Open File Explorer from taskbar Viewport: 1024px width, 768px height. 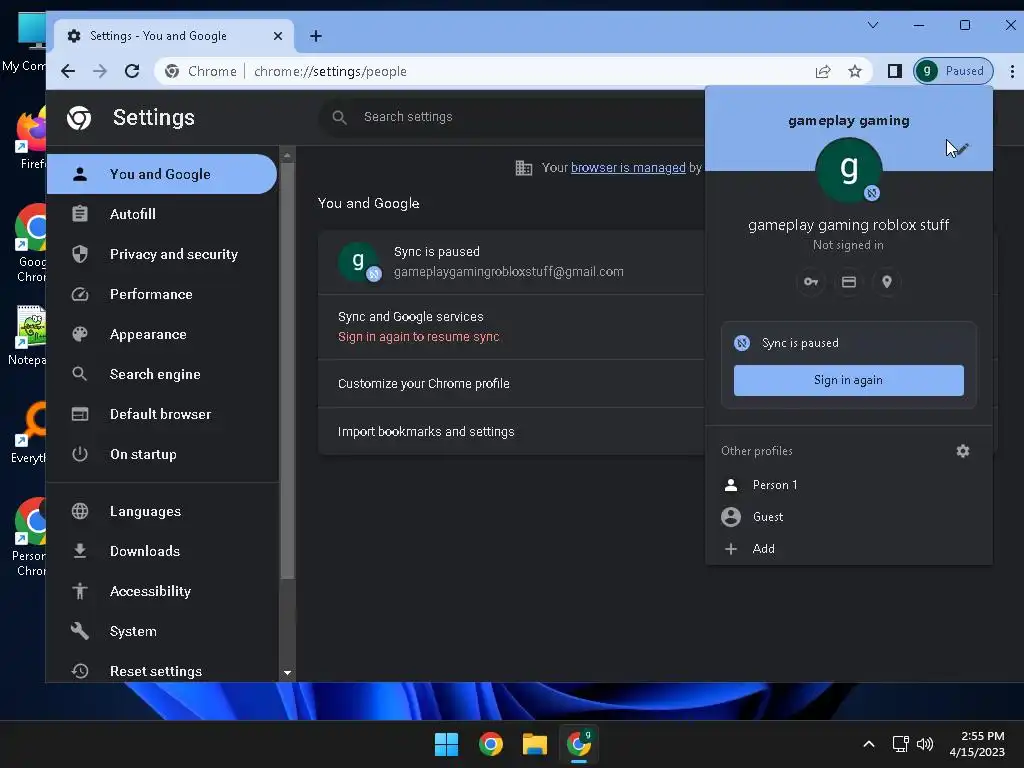pyautogui.click(x=535, y=744)
